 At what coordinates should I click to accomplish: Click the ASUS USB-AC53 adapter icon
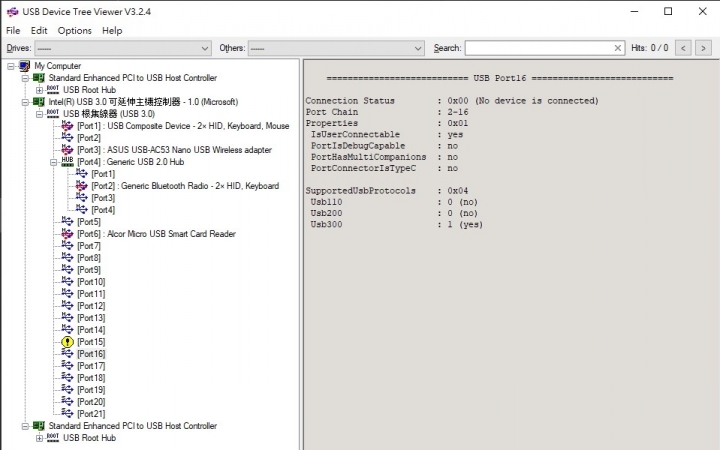tap(67, 150)
